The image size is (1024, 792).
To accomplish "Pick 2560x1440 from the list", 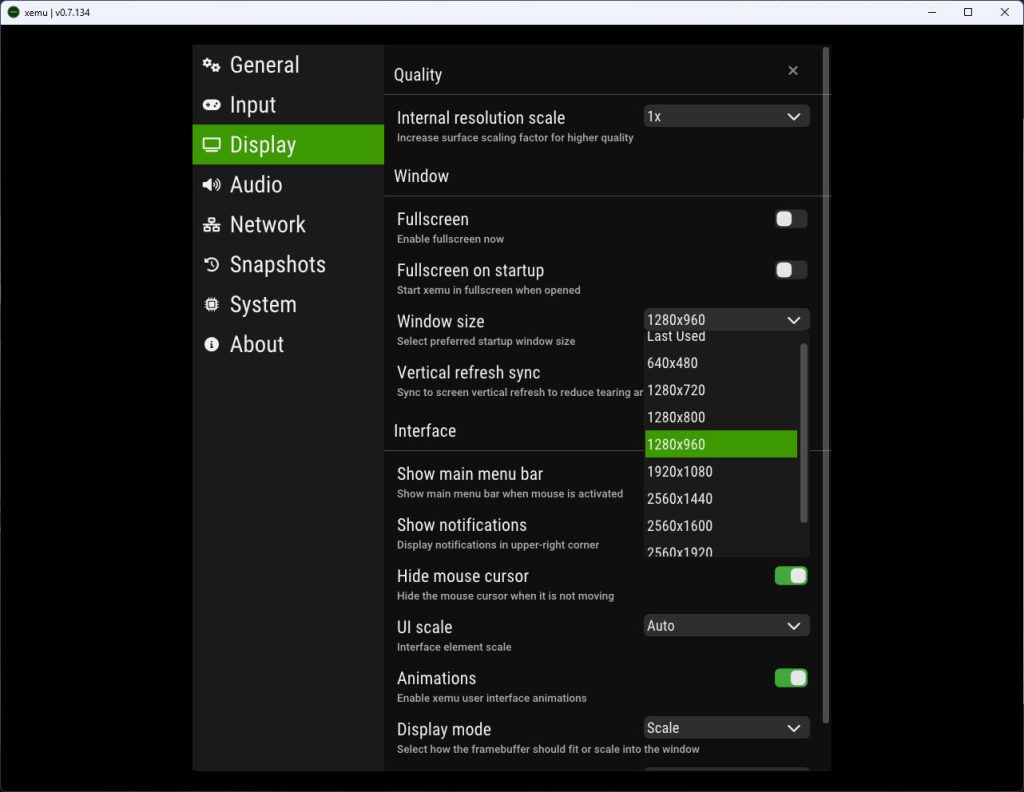I will coord(720,499).
